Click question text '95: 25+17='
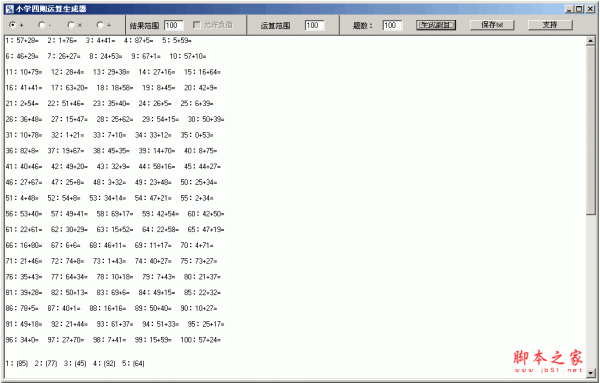The image size is (600, 383). (x=206, y=324)
